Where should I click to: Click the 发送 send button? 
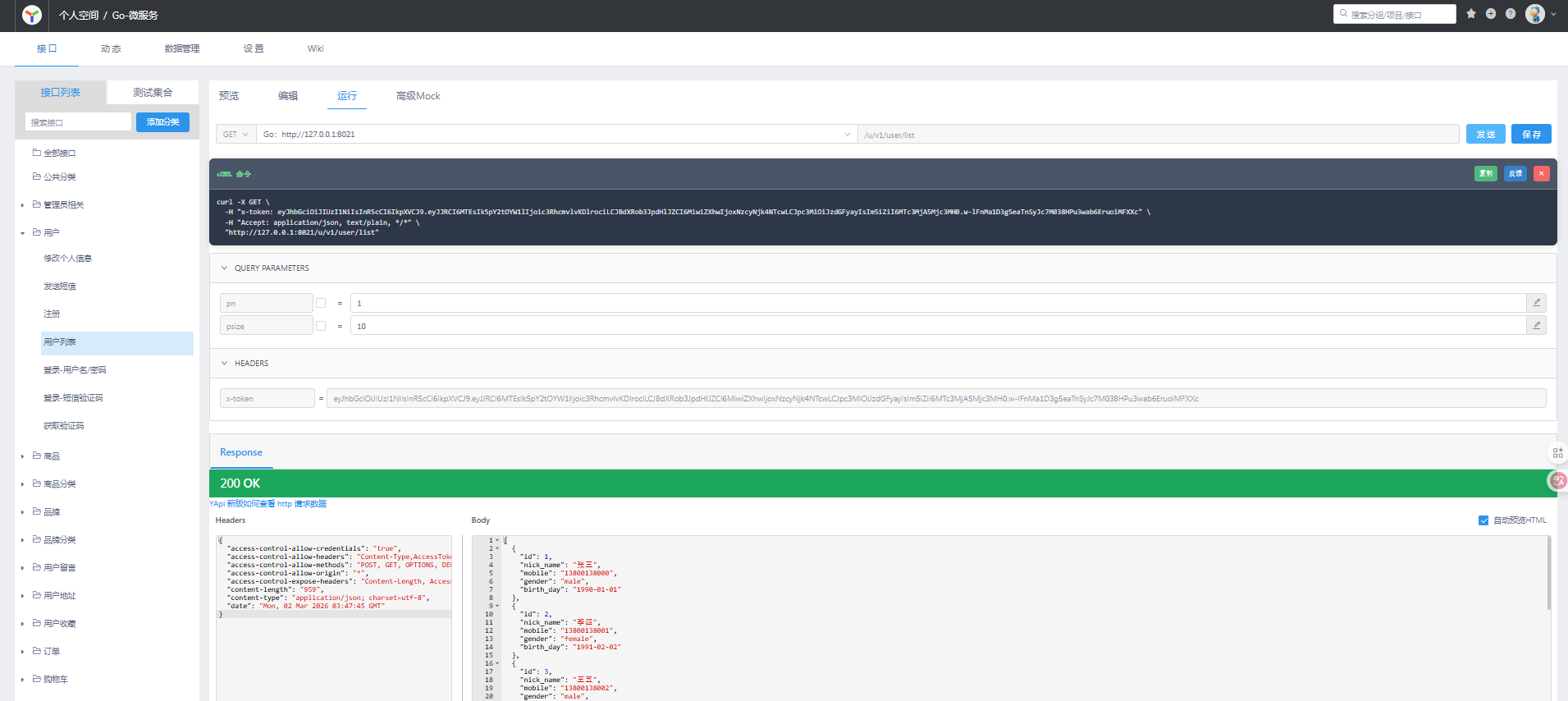[x=1486, y=134]
